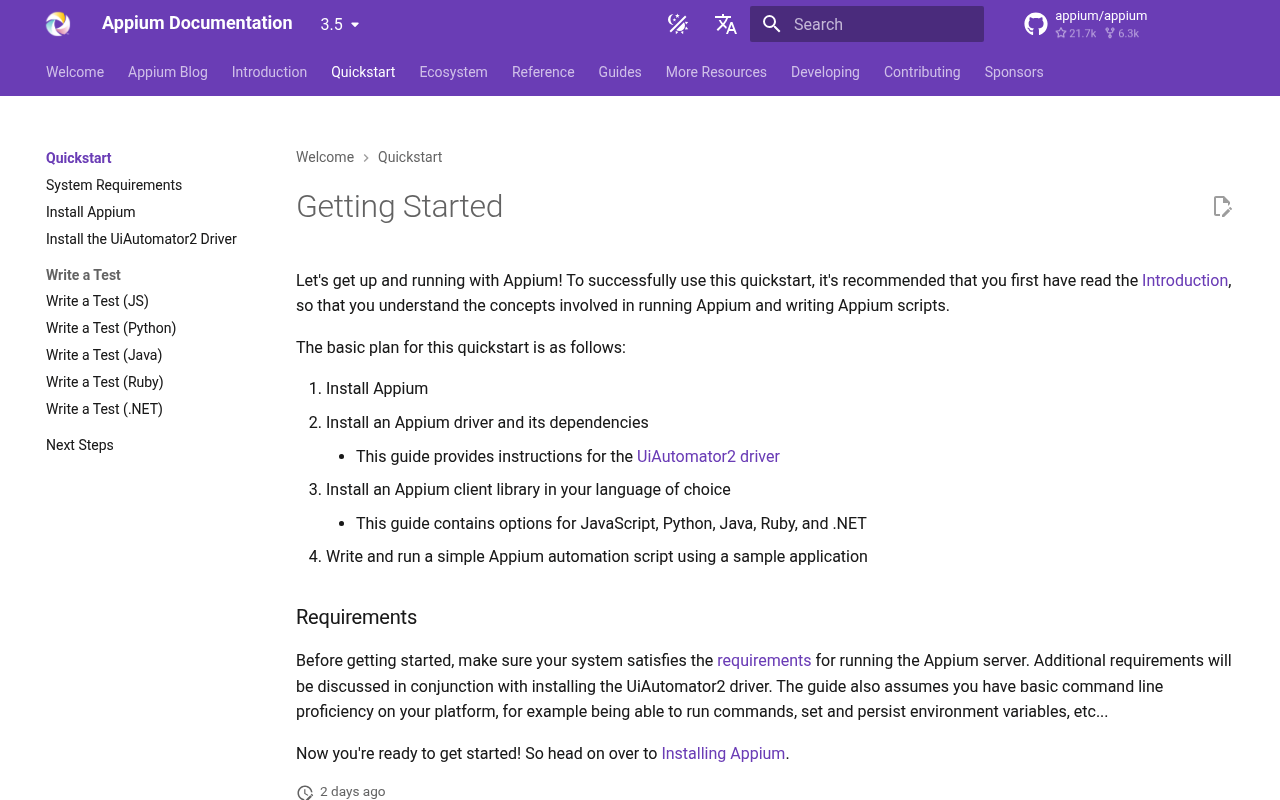
Task: Click the Appium Documentation site title
Action: point(197,23)
